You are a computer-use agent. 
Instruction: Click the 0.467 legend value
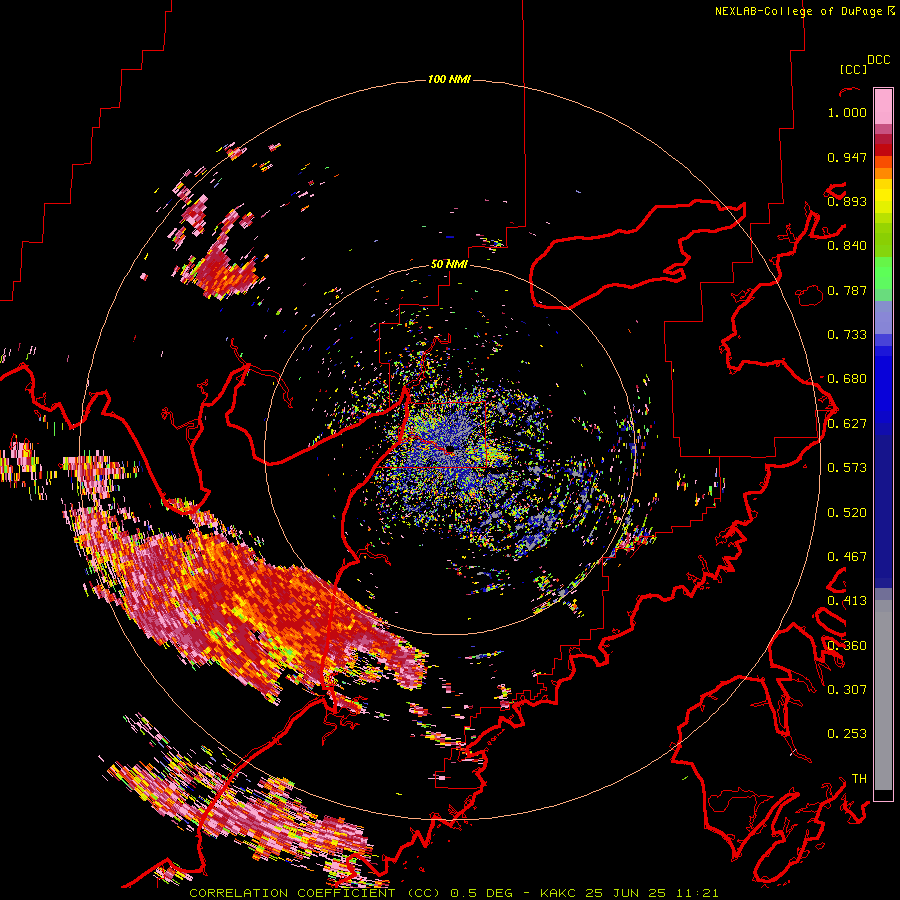click(847, 557)
